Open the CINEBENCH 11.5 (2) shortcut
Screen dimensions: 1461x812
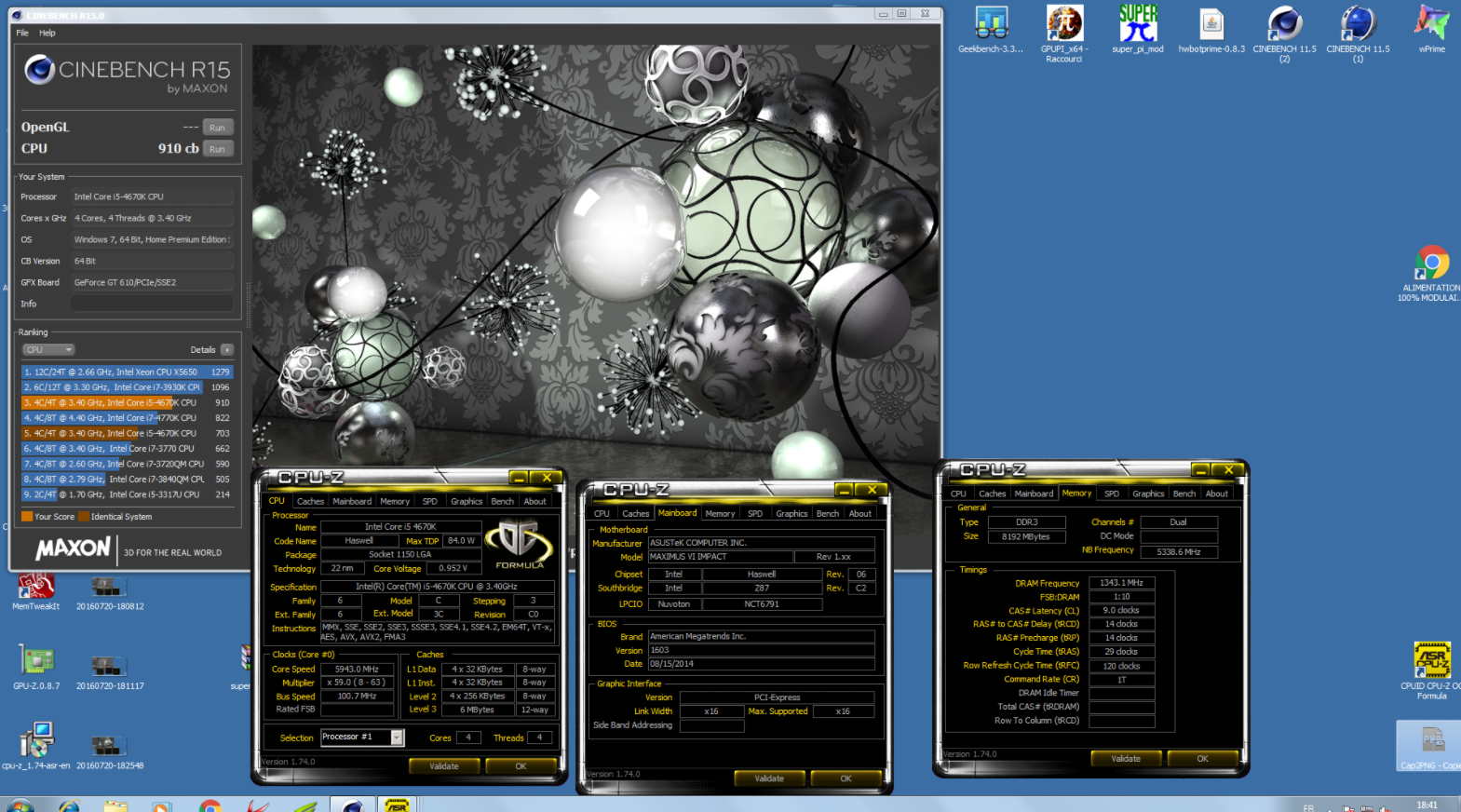pos(1284,34)
